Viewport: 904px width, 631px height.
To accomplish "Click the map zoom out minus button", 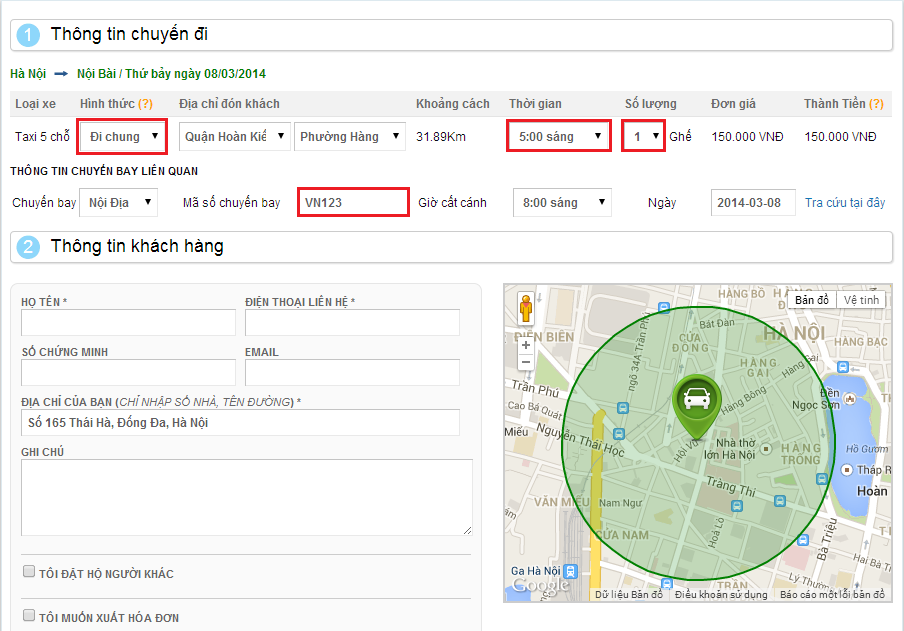I will pyautogui.click(x=526, y=362).
